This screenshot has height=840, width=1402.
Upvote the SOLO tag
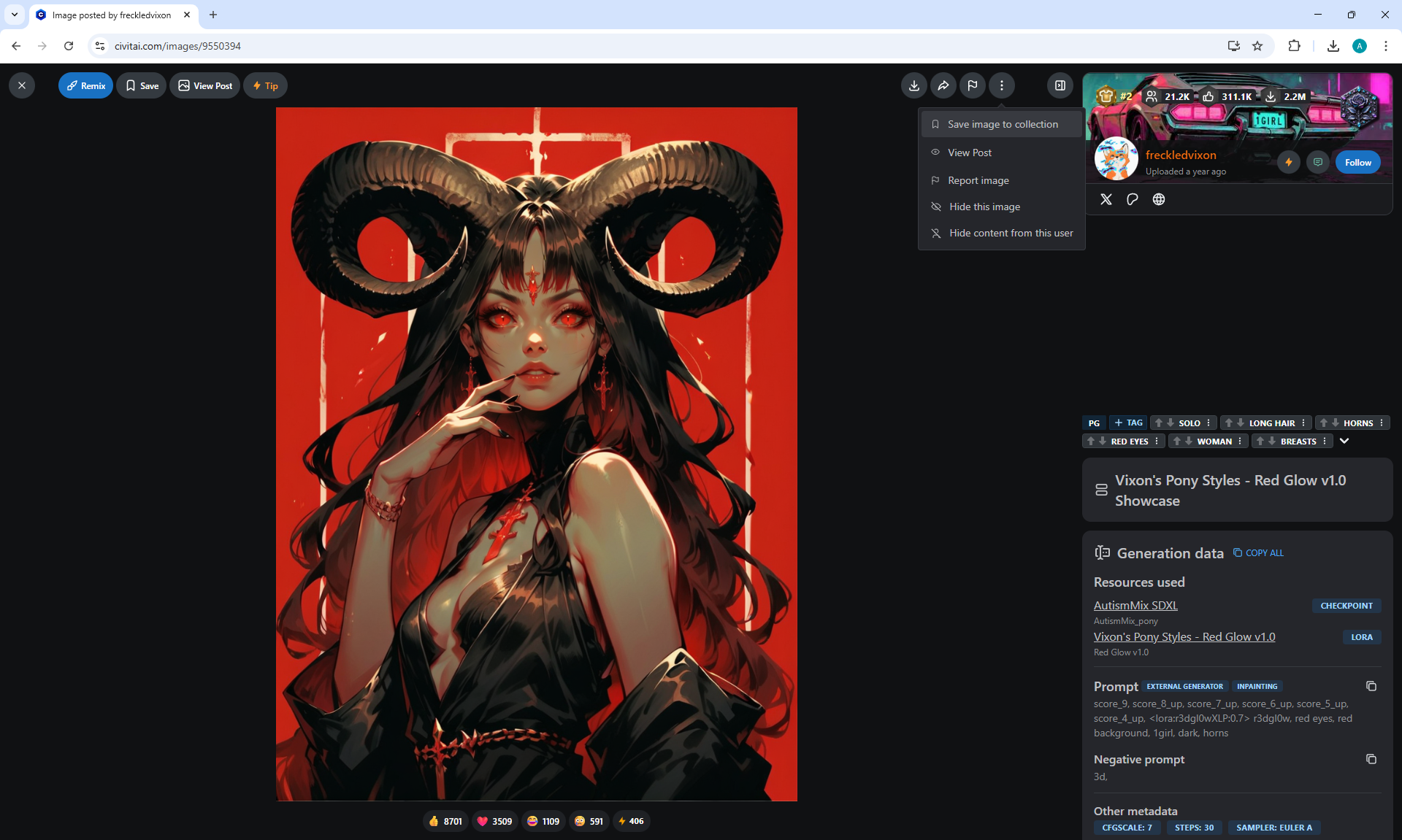pos(1159,423)
